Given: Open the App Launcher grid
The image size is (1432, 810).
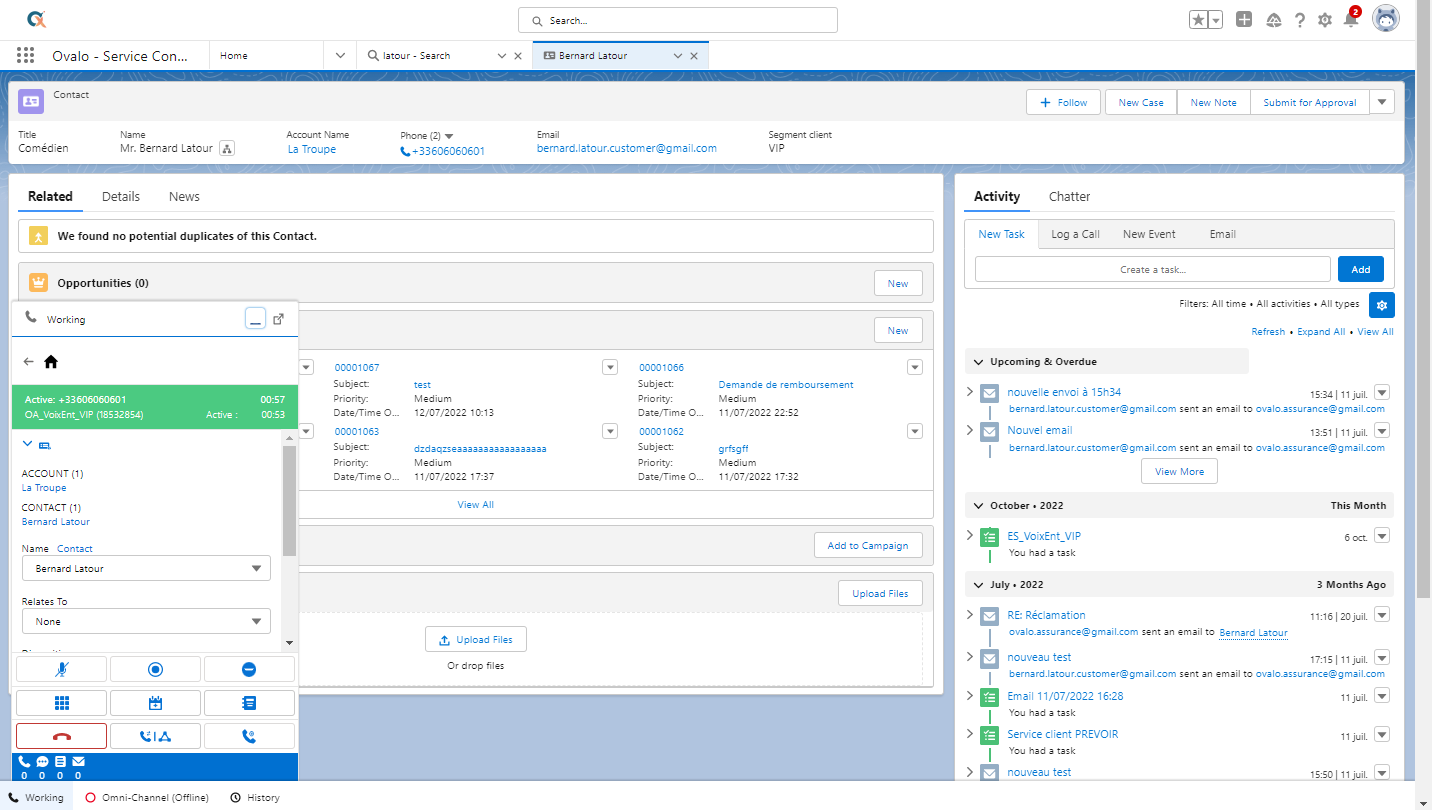Looking at the screenshot, I should 25,56.
